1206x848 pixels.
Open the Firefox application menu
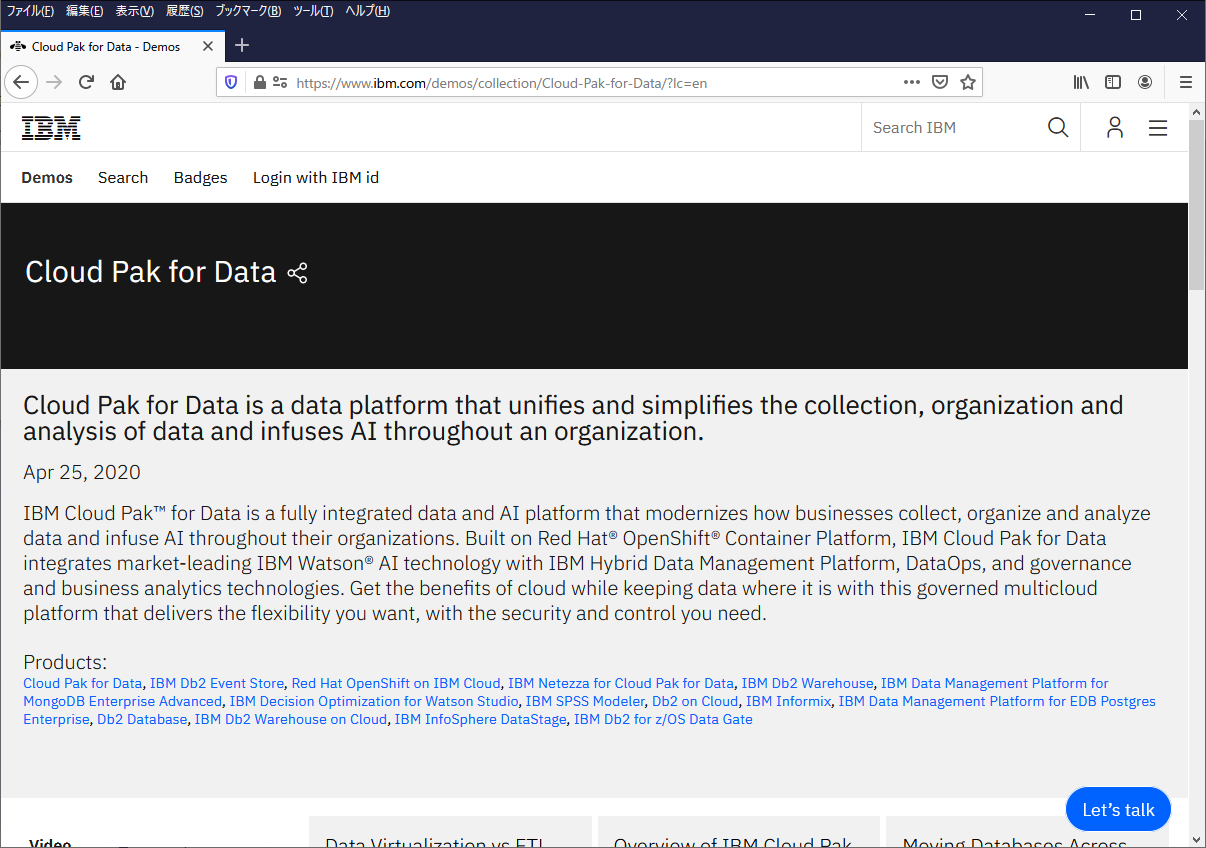pyautogui.click(x=1185, y=82)
